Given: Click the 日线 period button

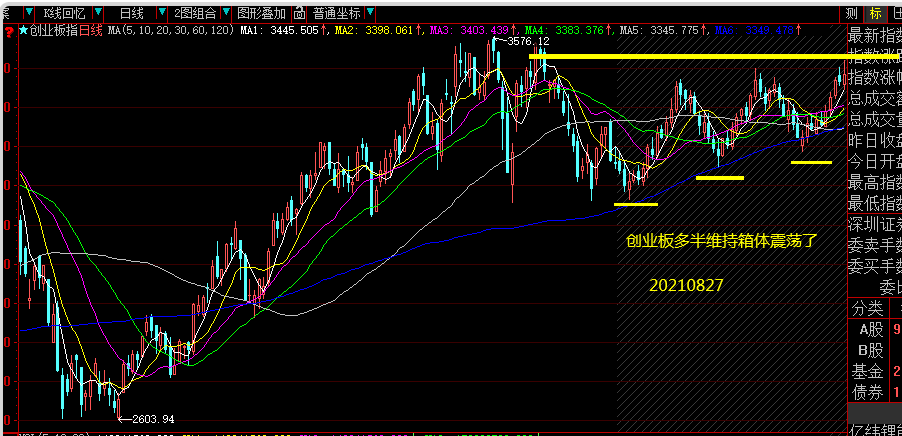Looking at the screenshot, I should tap(132, 12).
